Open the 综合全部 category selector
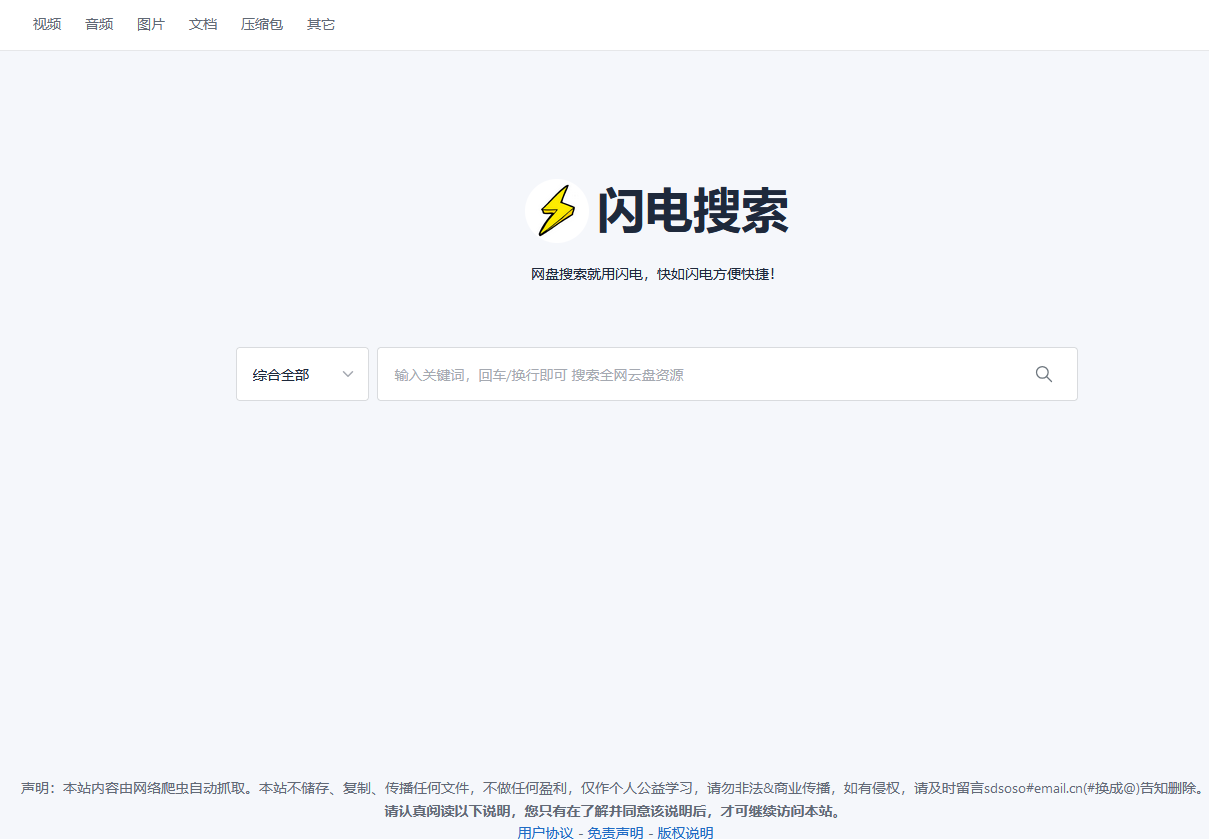Viewport: 1209px width, 839px height. [x=282, y=375]
